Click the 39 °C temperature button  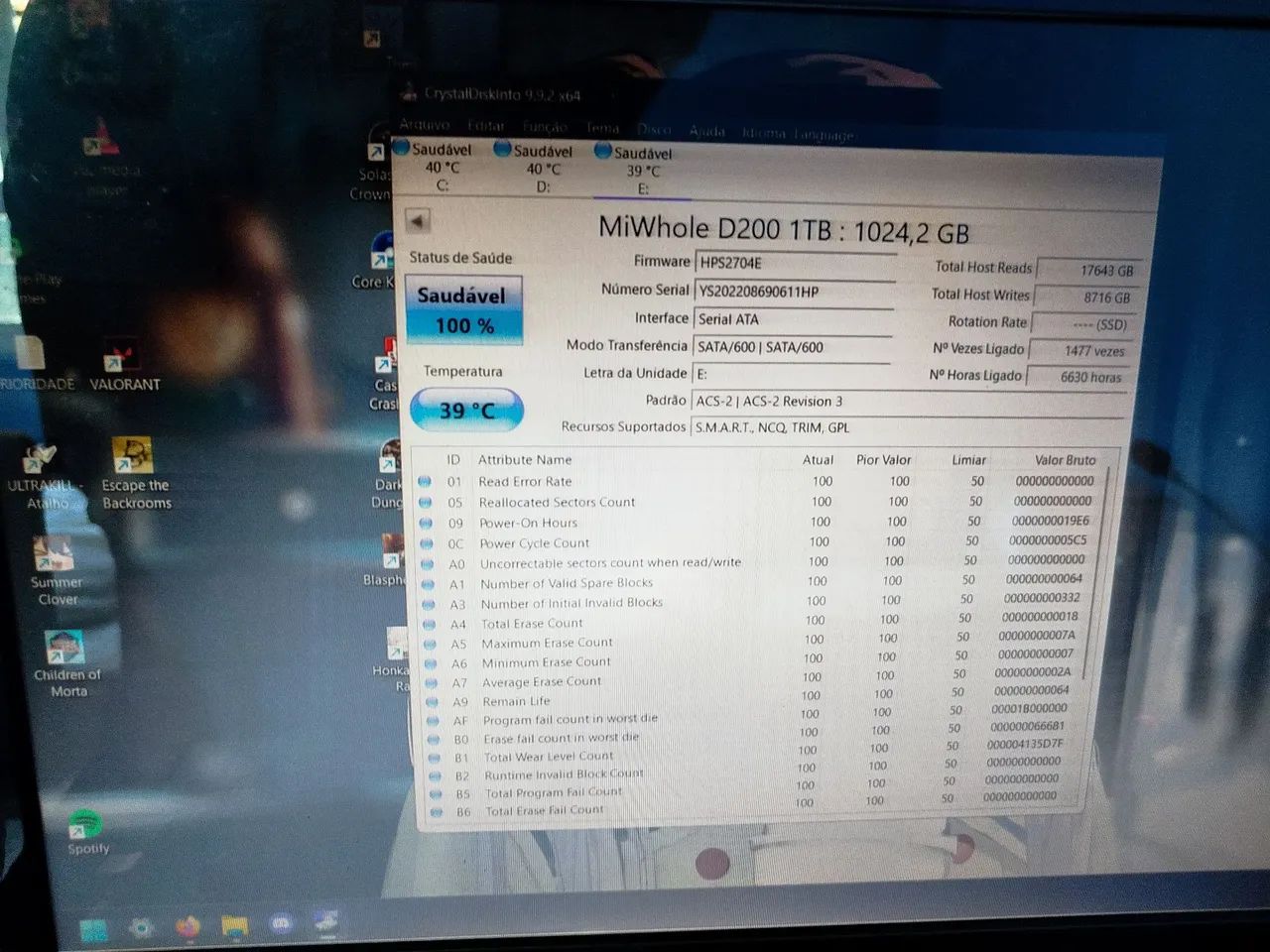click(x=466, y=410)
